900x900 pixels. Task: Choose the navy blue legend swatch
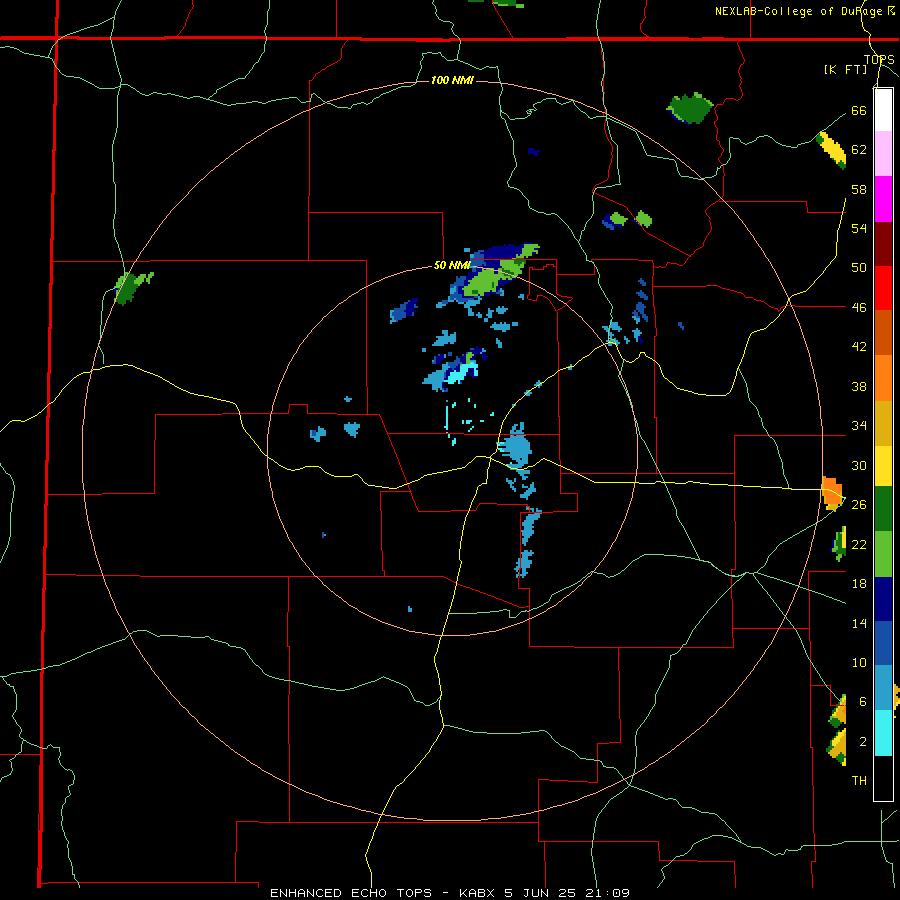click(x=883, y=599)
